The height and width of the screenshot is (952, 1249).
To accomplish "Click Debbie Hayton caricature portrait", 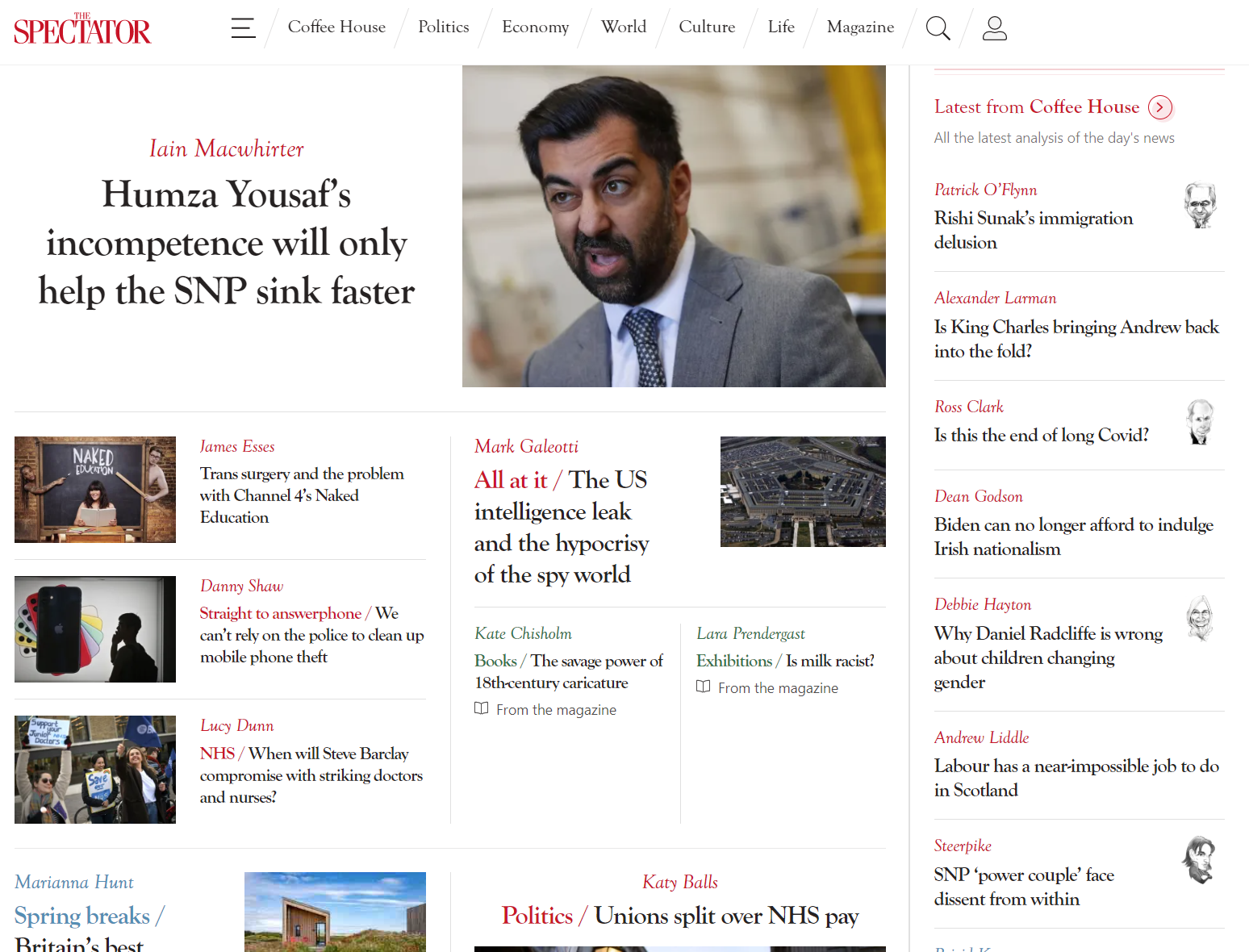I will click(1200, 619).
